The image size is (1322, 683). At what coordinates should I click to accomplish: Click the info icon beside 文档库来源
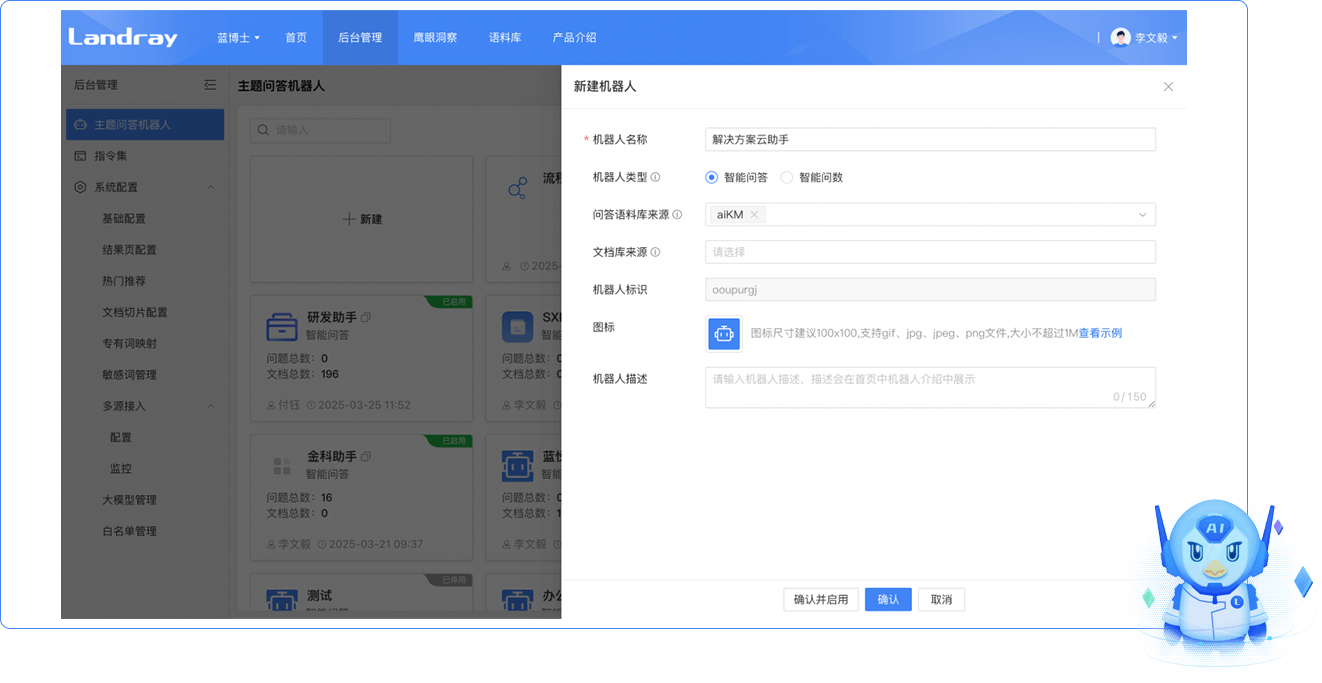point(656,252)
